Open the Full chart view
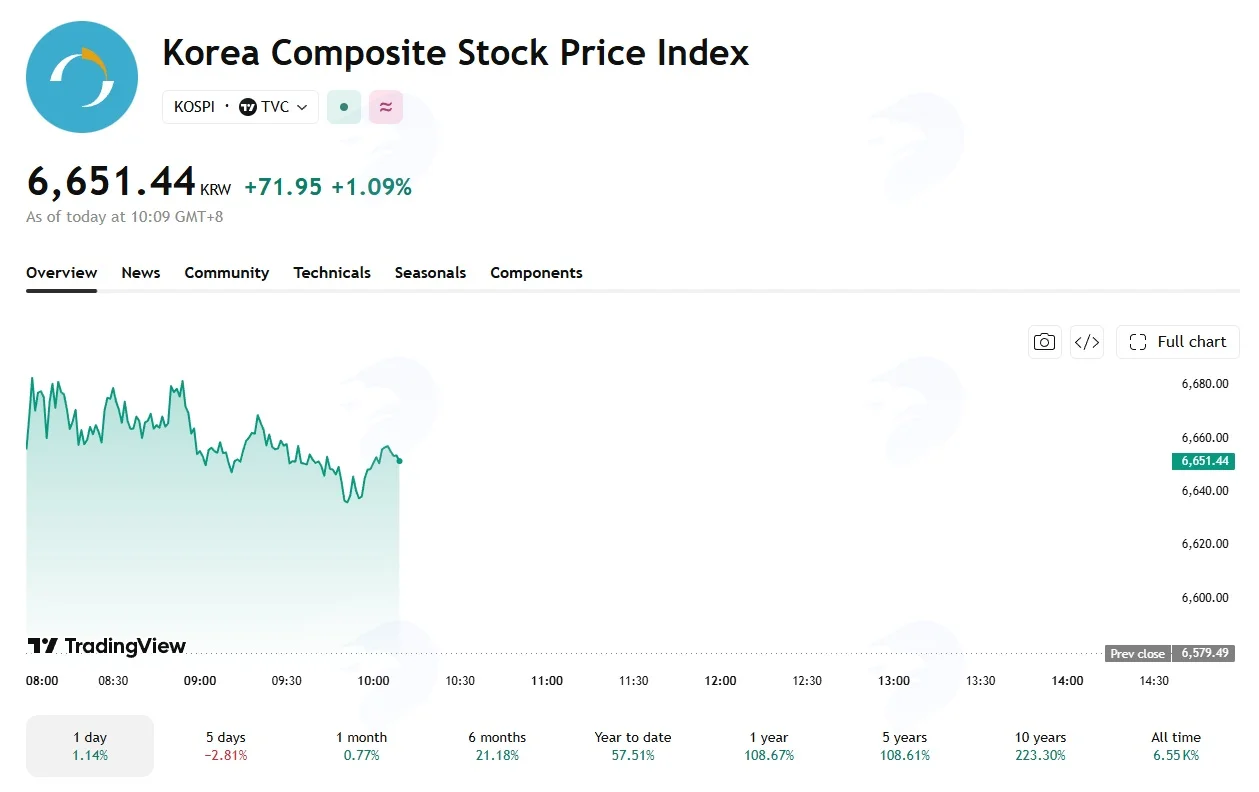1259x792 pixels. (x=1178, y=342)
